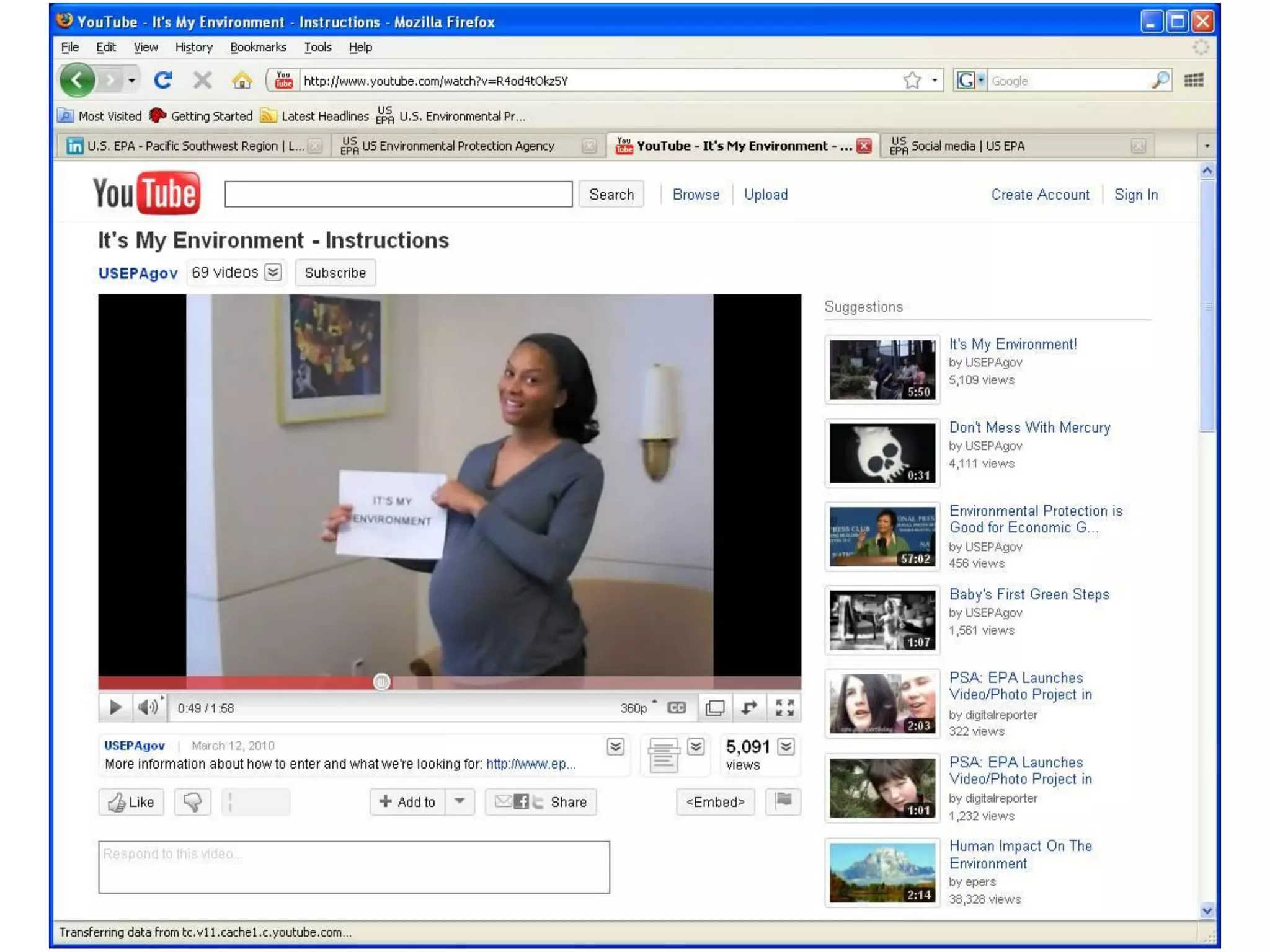
Task: Click the video progress bar scrubber
Action: pyautogui.click(x=381, y=682)
